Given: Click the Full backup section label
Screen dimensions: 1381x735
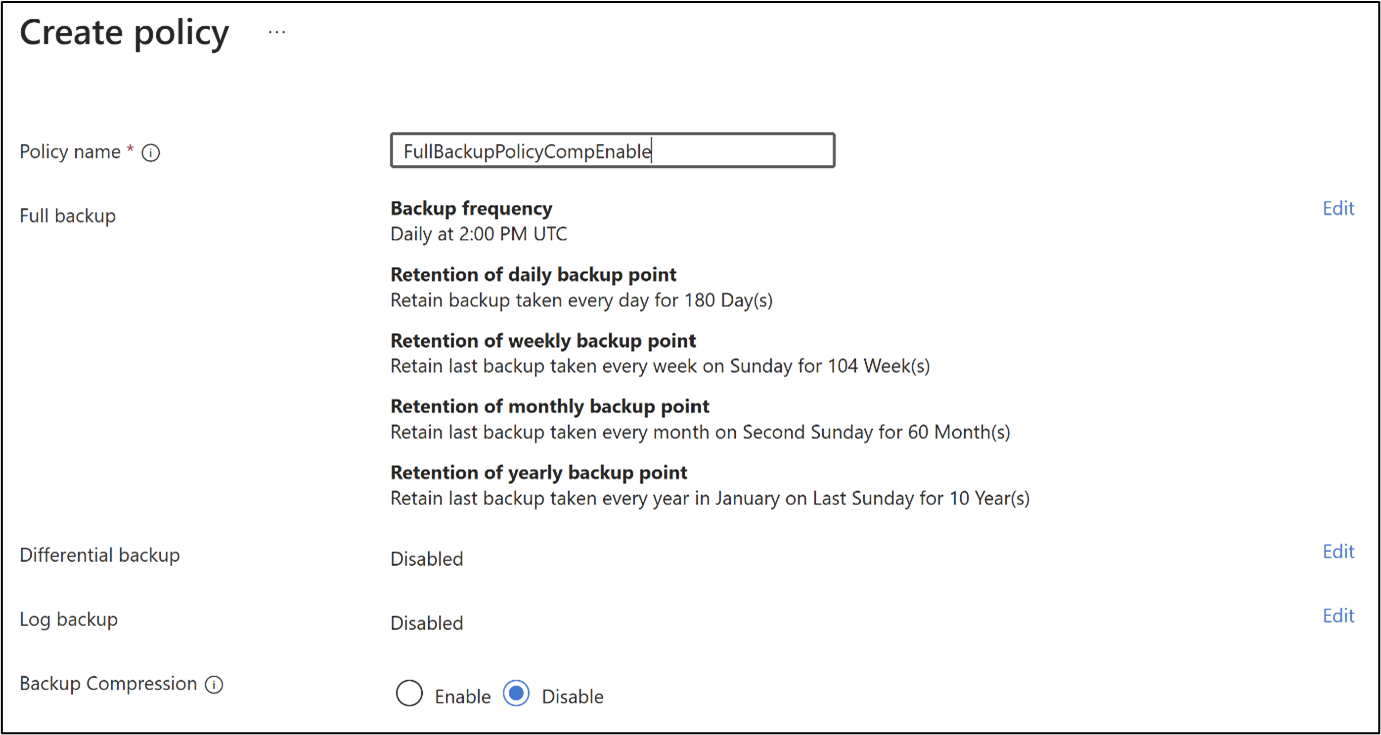Looking at the screenshot, I should pyautogui.click(x=67, y=215).
